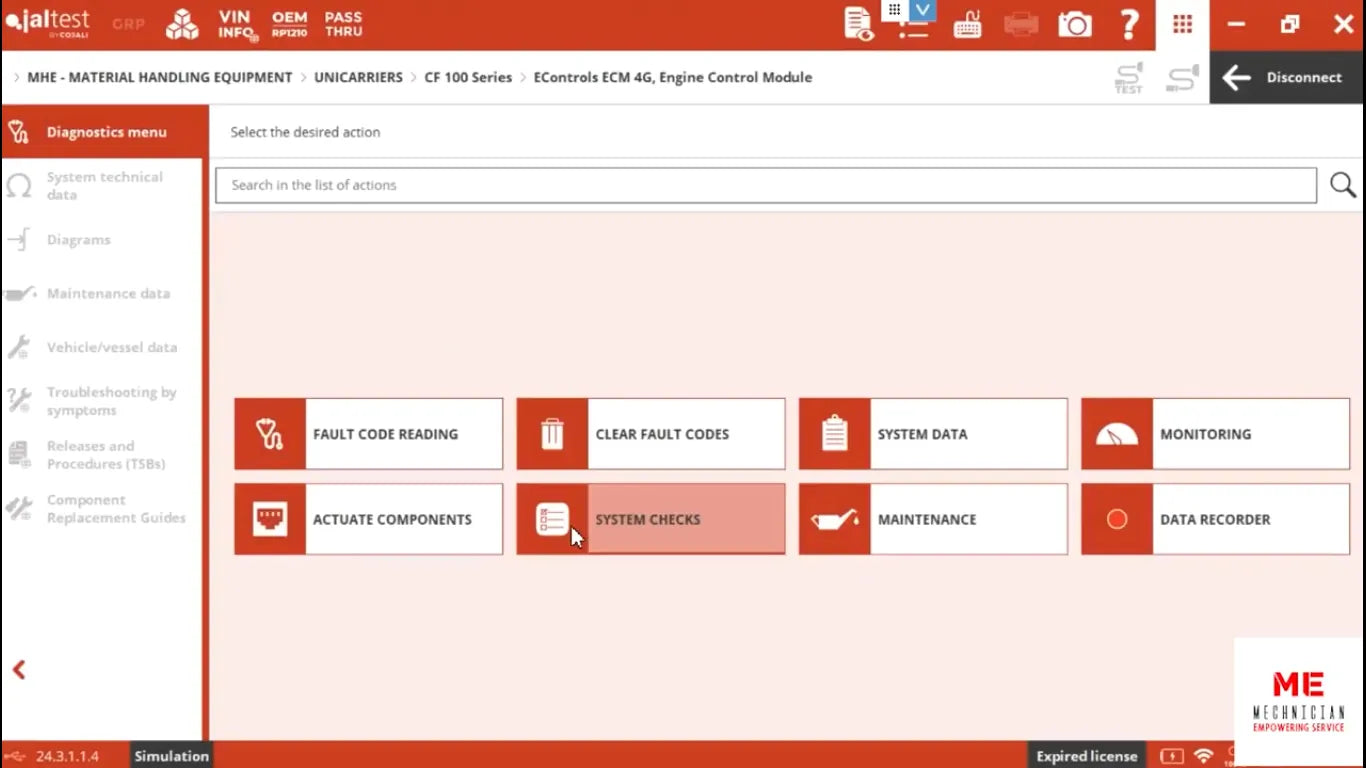Open the PASS THRU function

[343, 25]
